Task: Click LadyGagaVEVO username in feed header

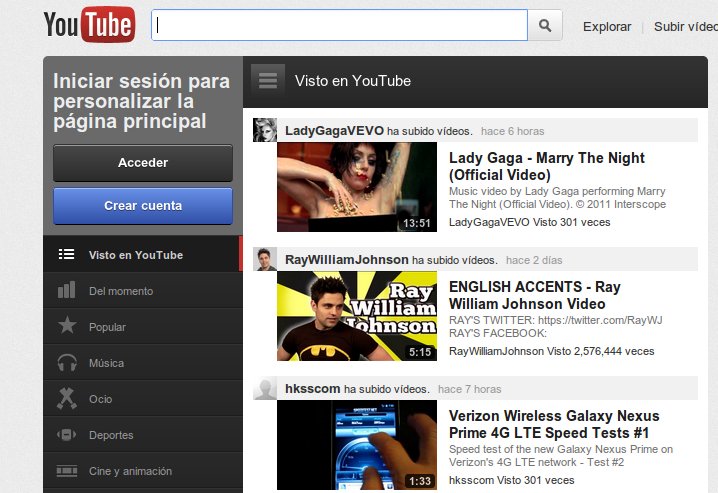Action: tap(334, 131)
